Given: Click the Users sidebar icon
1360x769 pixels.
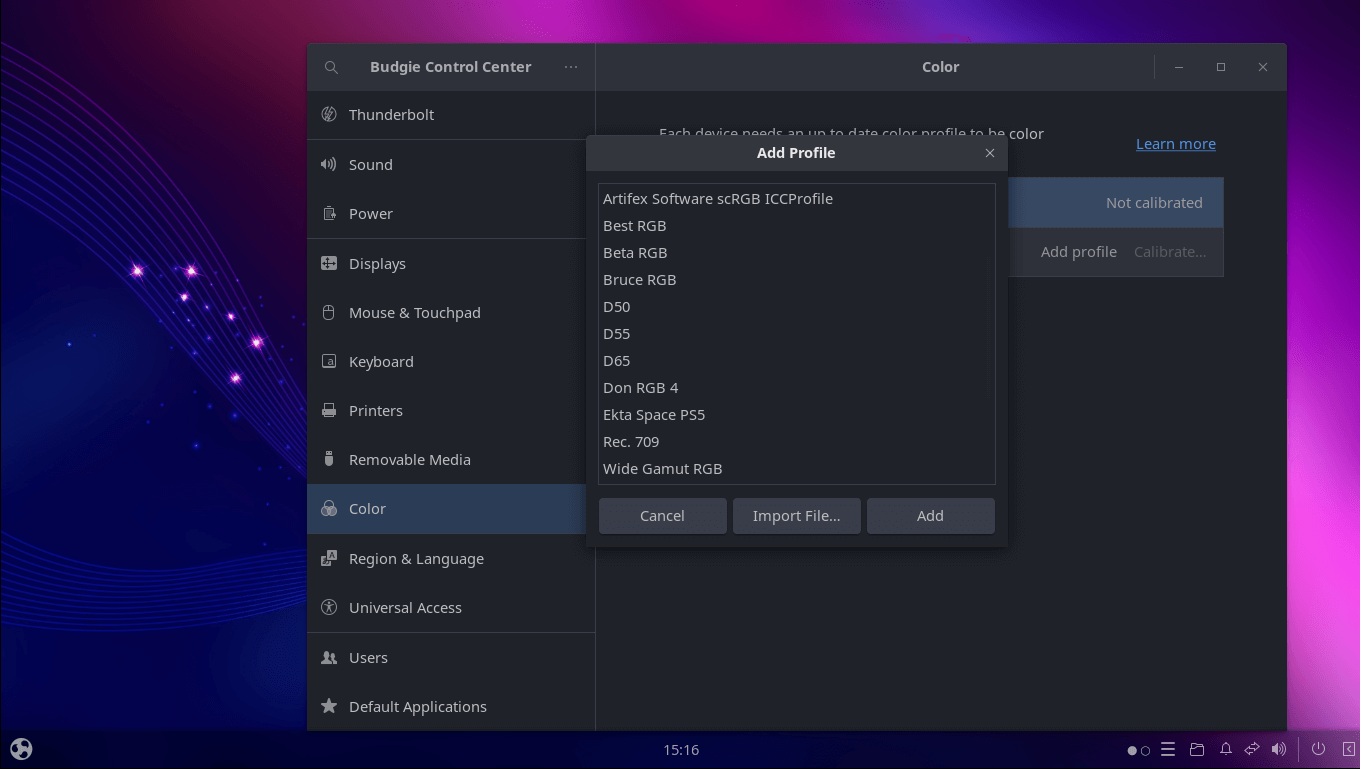Looking at the screenshot, I should (329, 657).
